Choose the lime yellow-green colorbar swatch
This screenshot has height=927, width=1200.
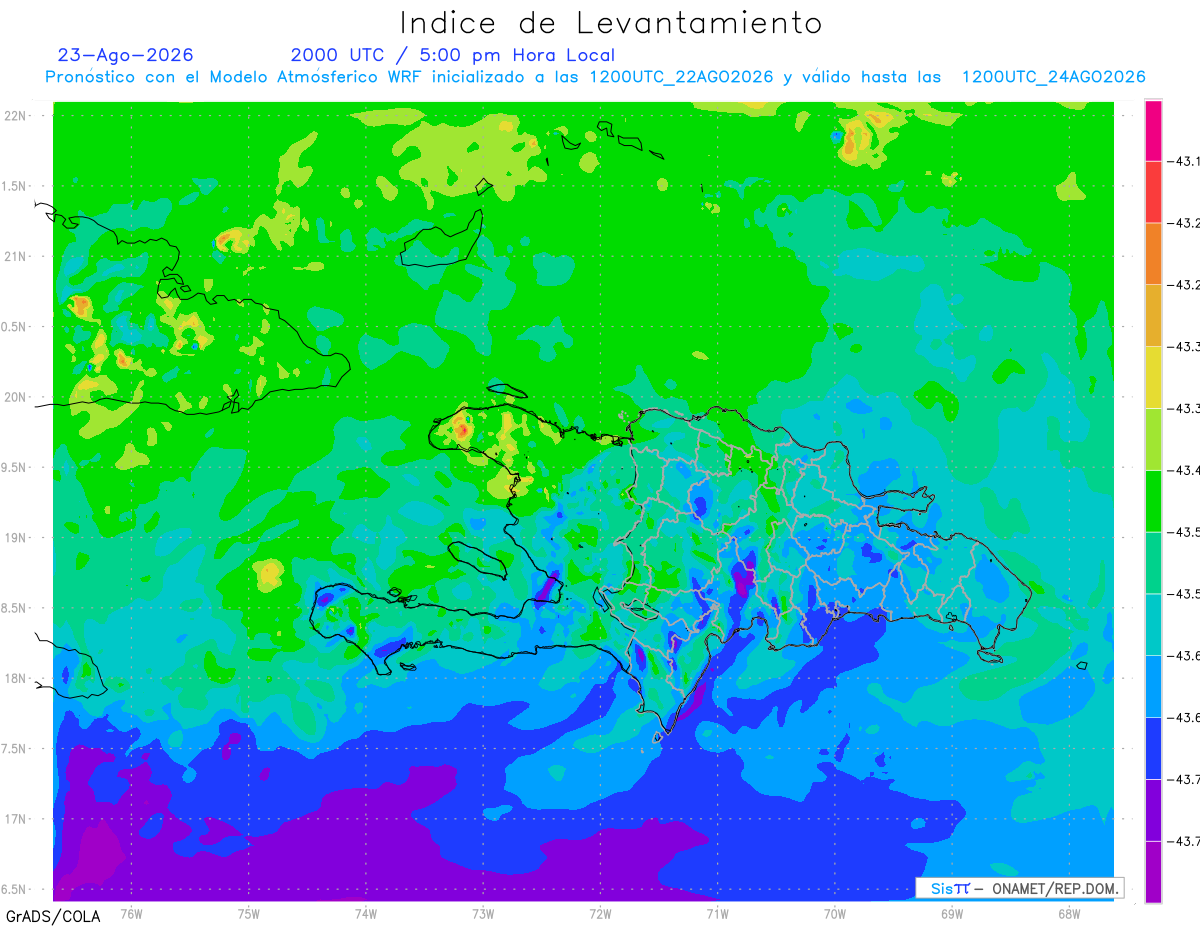click(x=1153, y=439)
